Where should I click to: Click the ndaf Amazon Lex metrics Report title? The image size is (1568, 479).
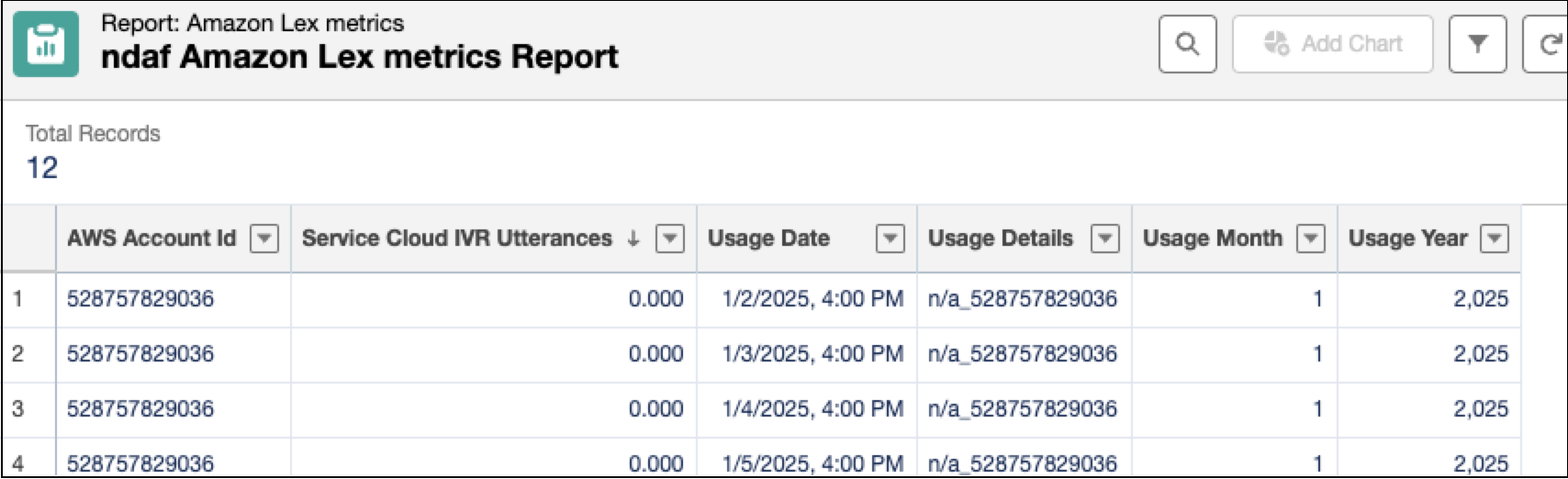pos(360,58)
